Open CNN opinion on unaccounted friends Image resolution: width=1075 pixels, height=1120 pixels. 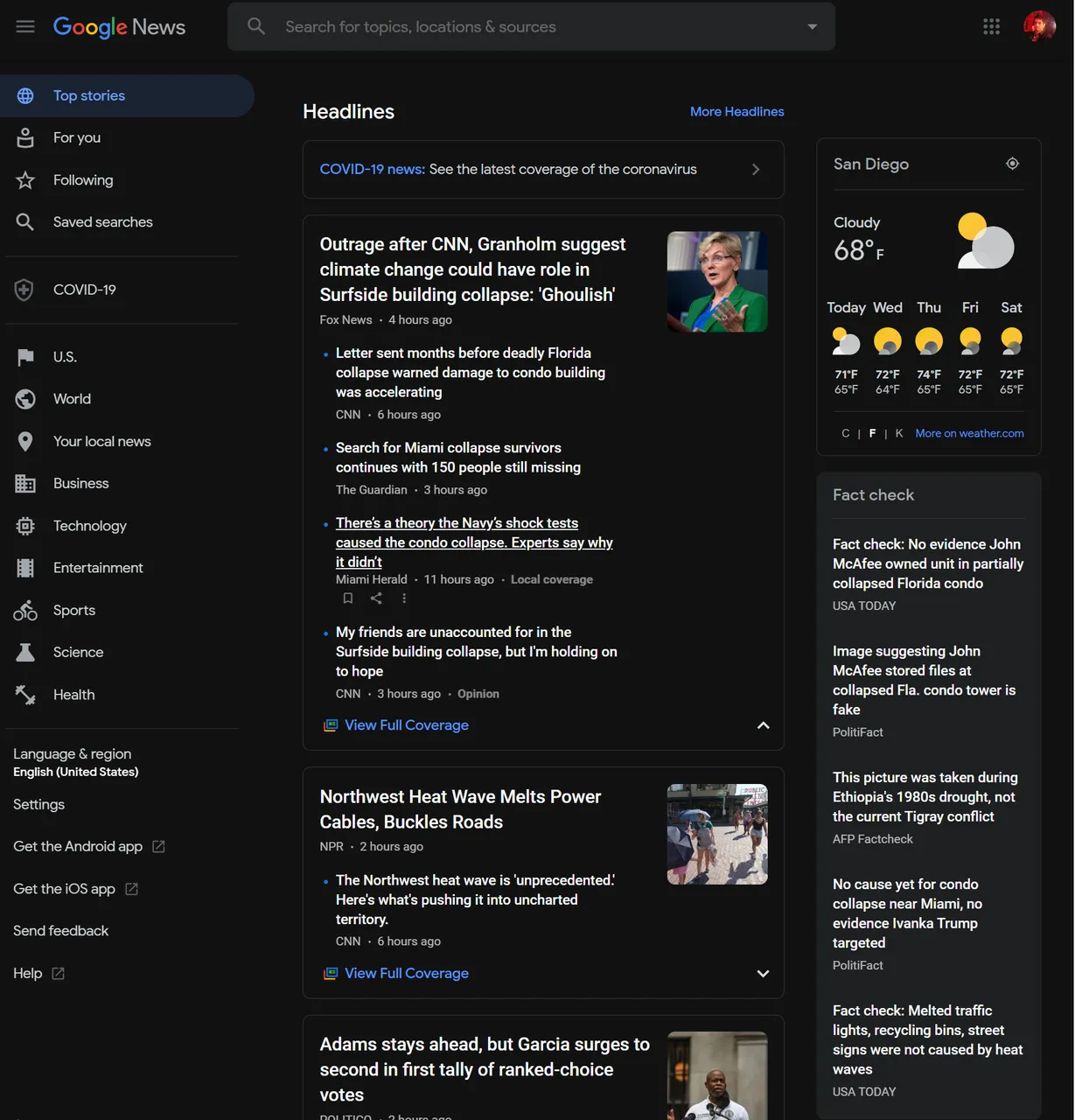pos(477,652)
